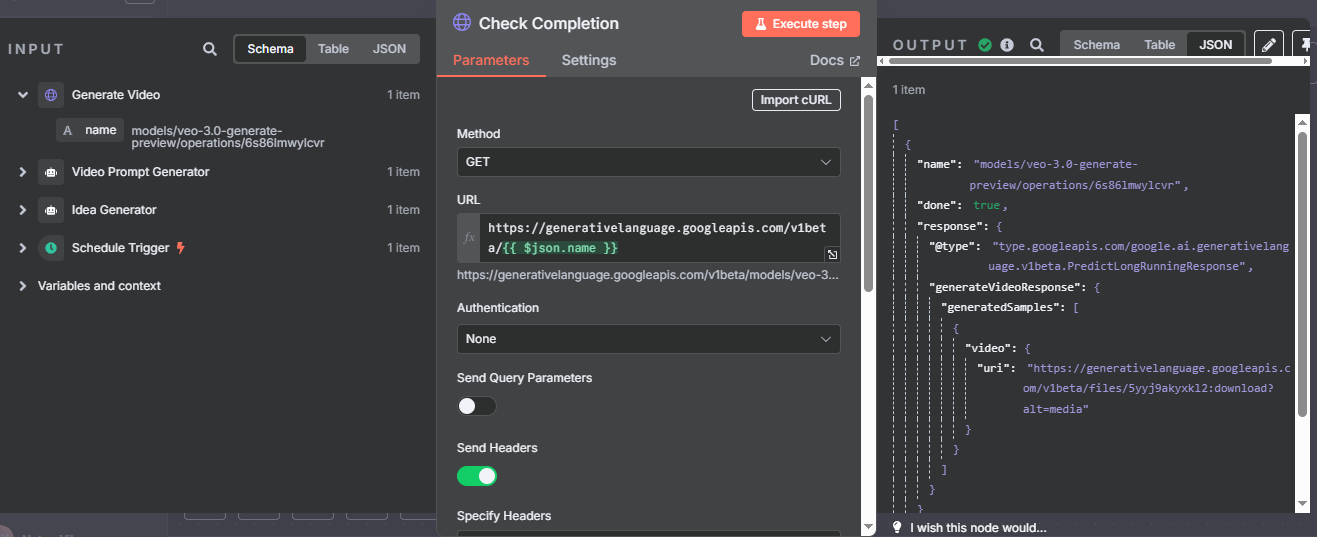
Task: Click the search icon in INPUT panel
Action: pos(209,49)
